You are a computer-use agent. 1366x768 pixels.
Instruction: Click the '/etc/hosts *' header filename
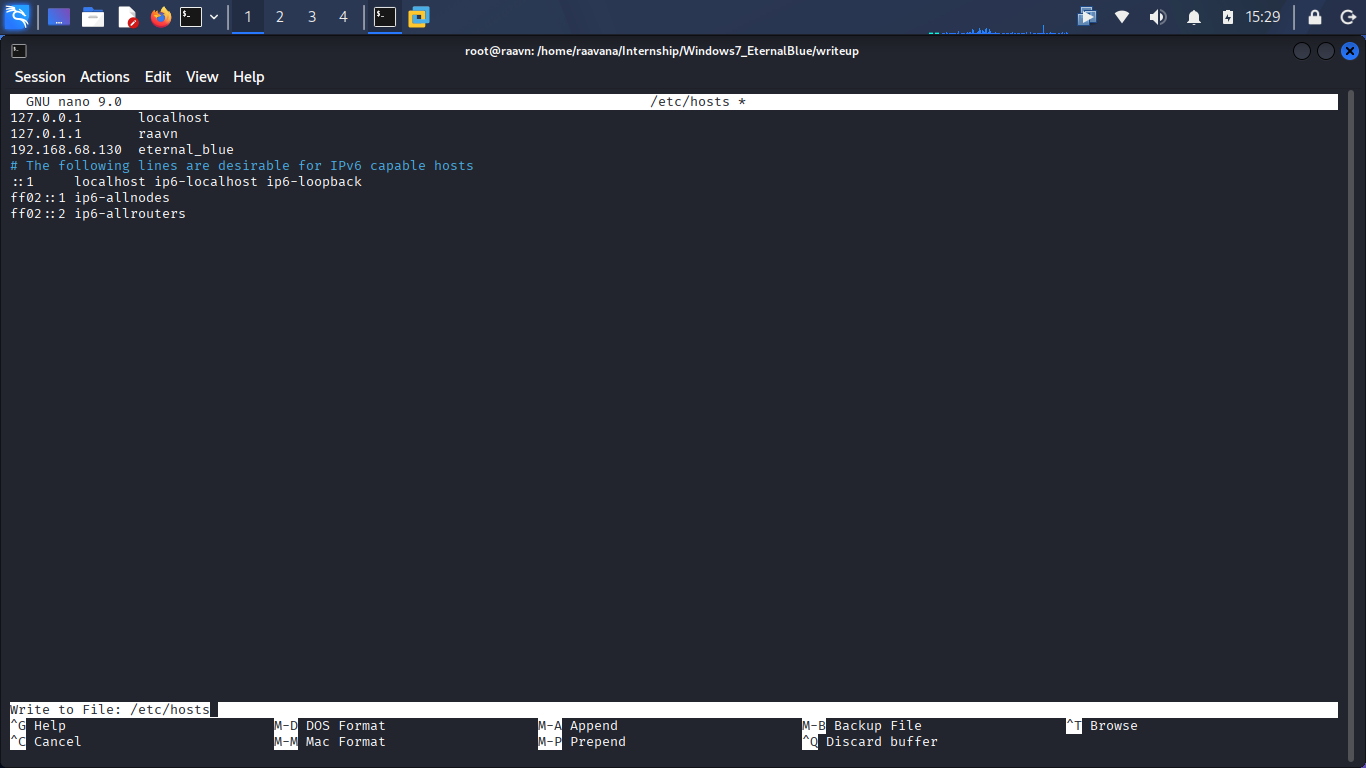pos(698,102)
